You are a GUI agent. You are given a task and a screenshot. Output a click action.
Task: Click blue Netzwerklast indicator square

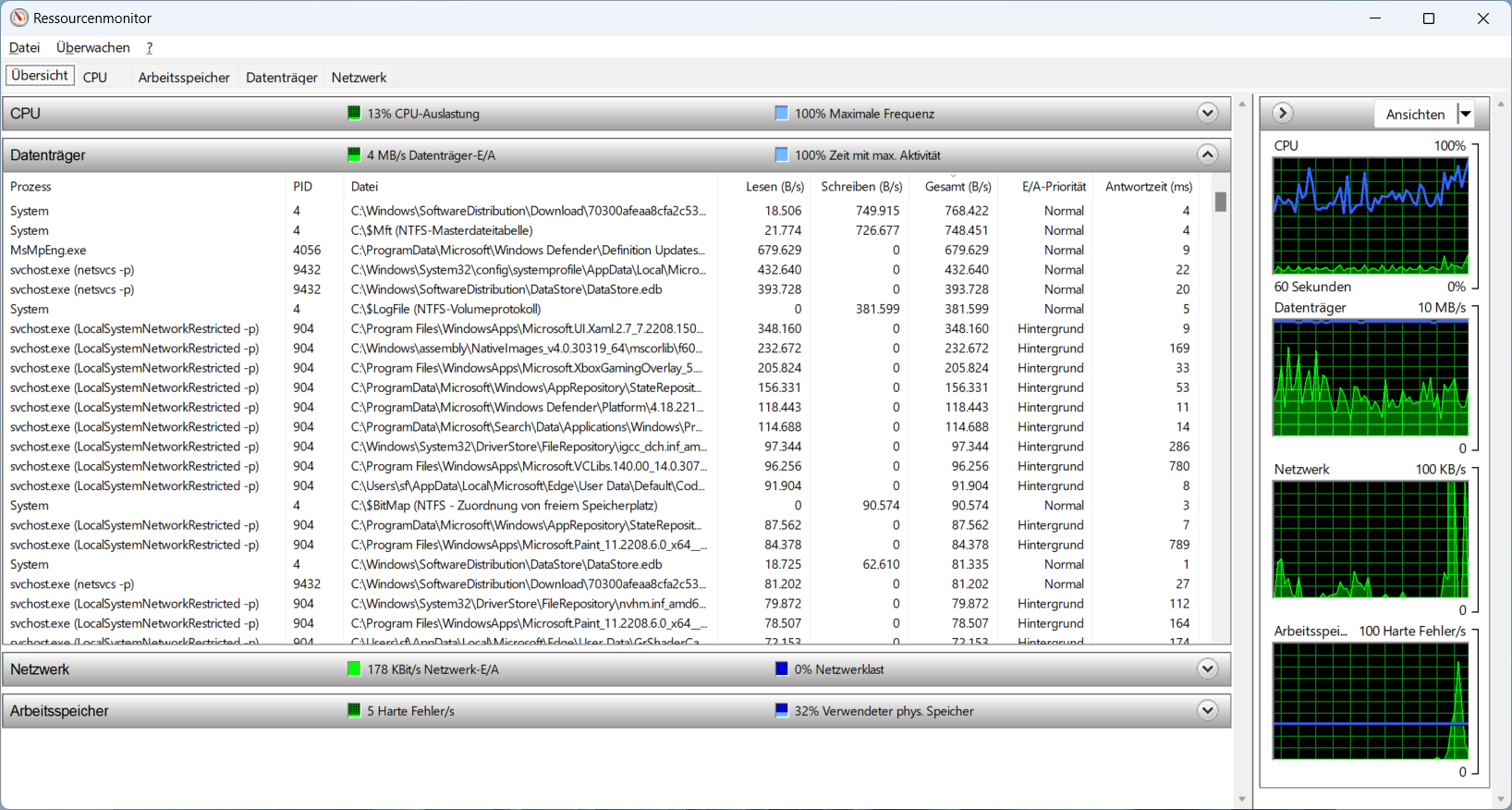tap(782, 669)
